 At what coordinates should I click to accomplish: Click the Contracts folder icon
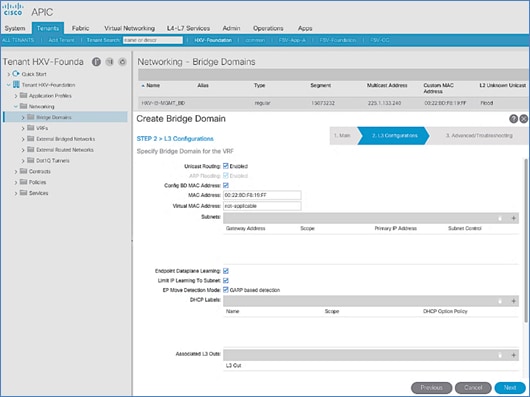pyautogui.click(x=23, y=171)
